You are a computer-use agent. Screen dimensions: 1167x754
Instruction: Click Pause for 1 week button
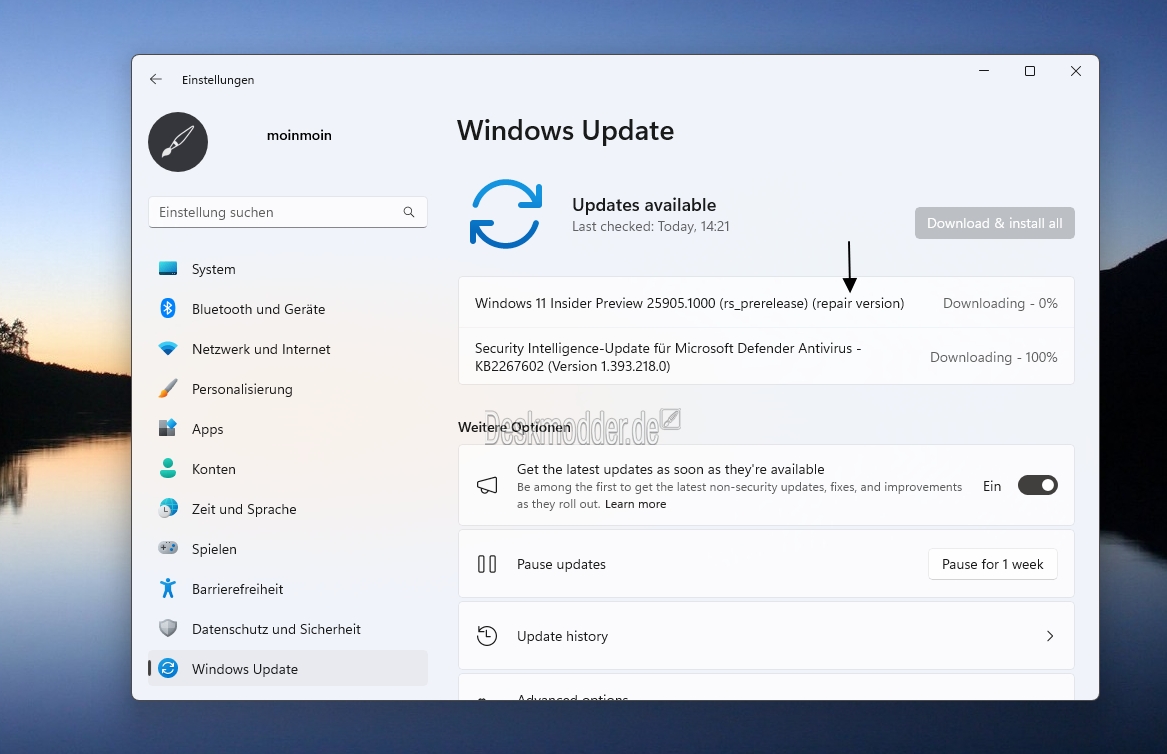pos(993,564)
